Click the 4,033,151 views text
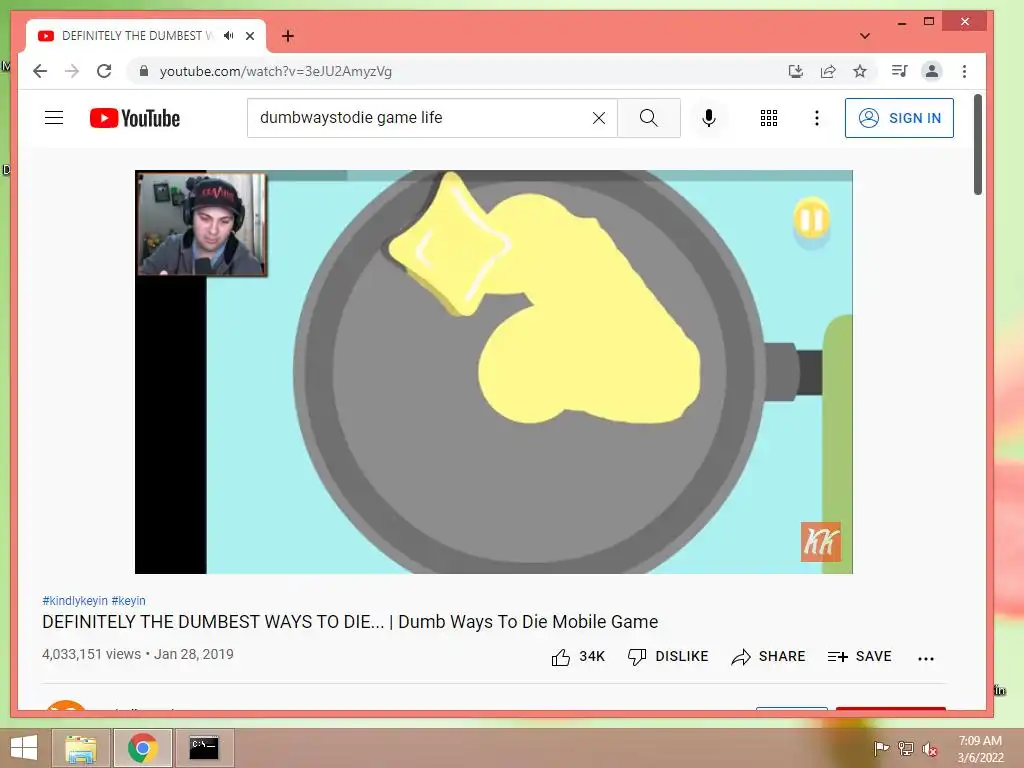Screen dimensions: 1024x768 [x=91, y=654]
